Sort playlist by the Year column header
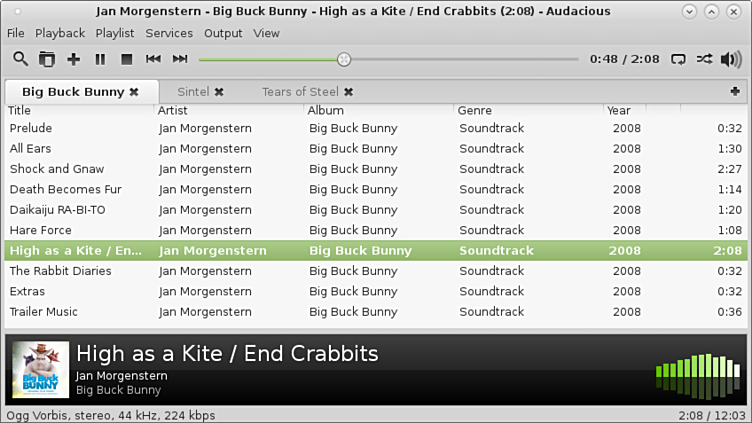This screenshot has width=752, height=423. [x=619, y=110]
